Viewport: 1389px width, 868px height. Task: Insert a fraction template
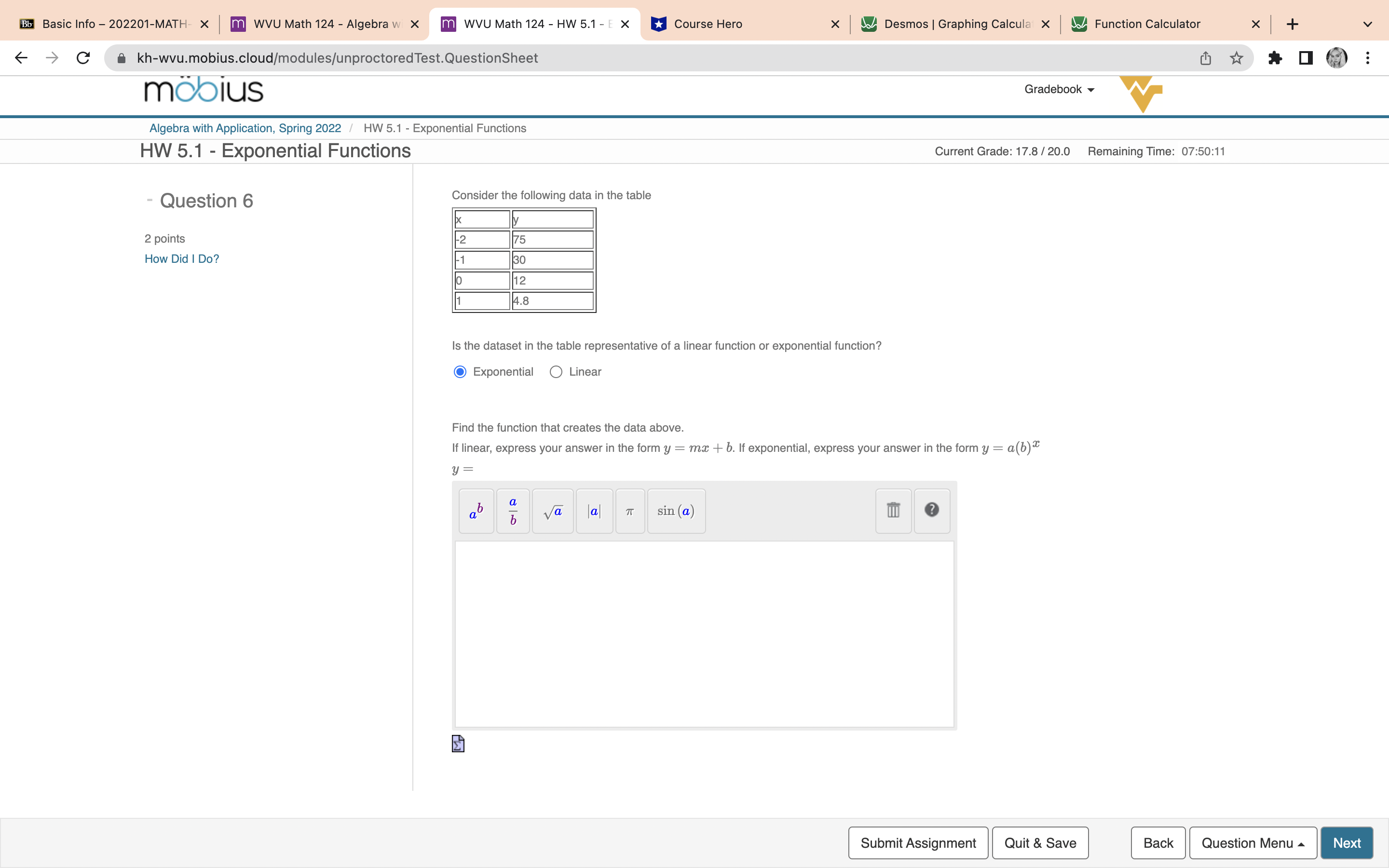coord(513,510)
